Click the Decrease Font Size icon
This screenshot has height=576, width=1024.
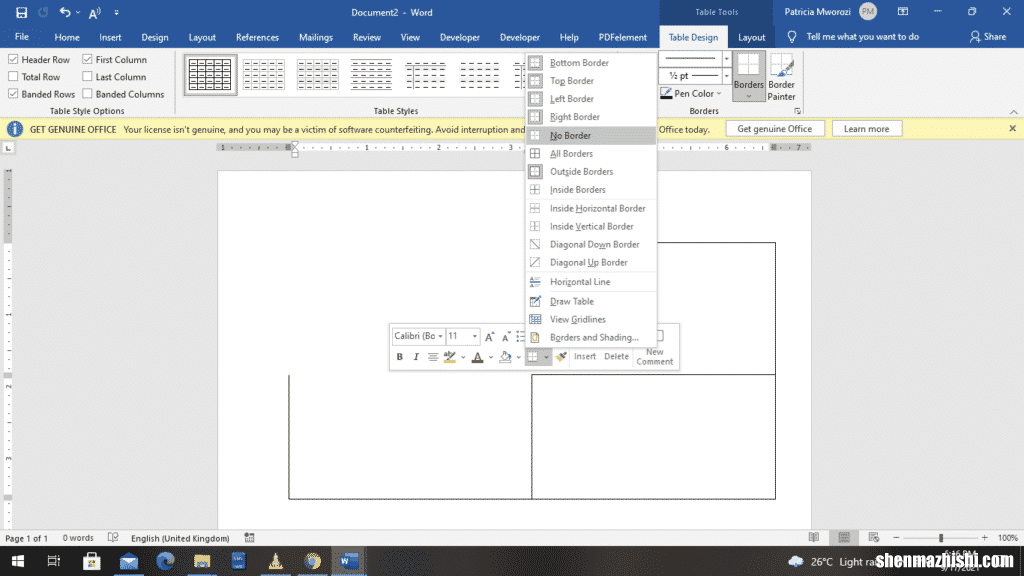click(x=505, y=336)
